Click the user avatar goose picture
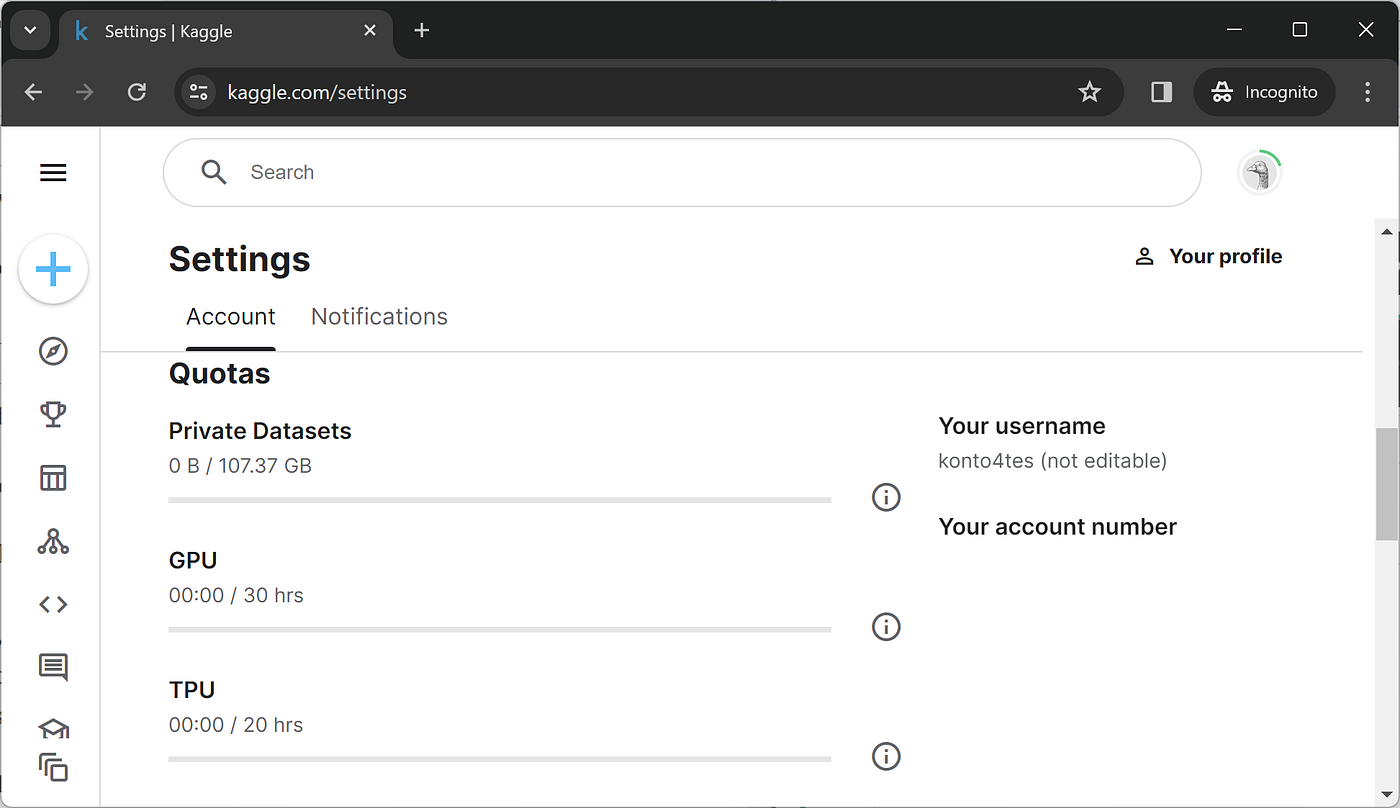The width and height of the screenshot is (1400, 808). coord(1259,173)
